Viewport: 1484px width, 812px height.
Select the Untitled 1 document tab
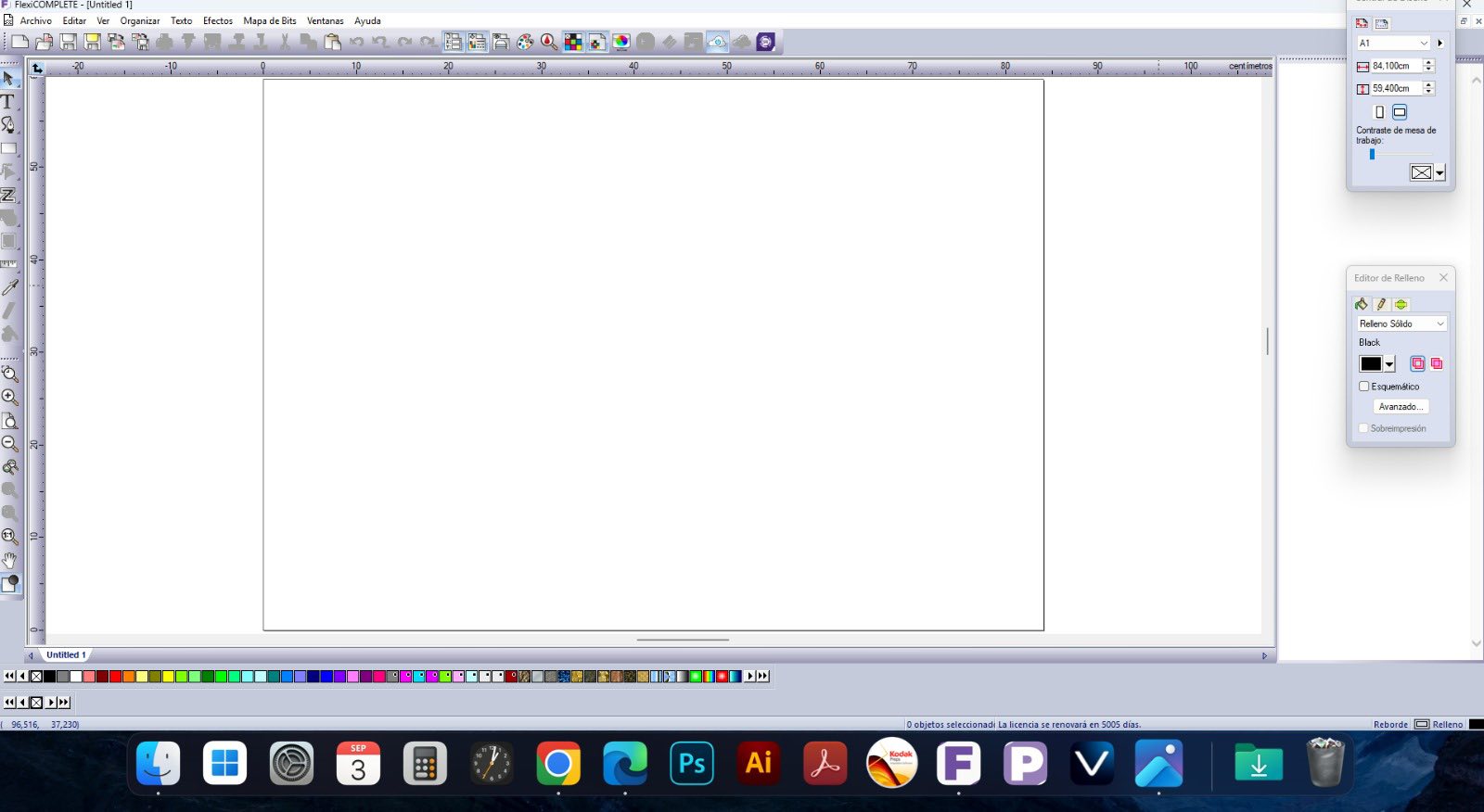tap(66, 654)
